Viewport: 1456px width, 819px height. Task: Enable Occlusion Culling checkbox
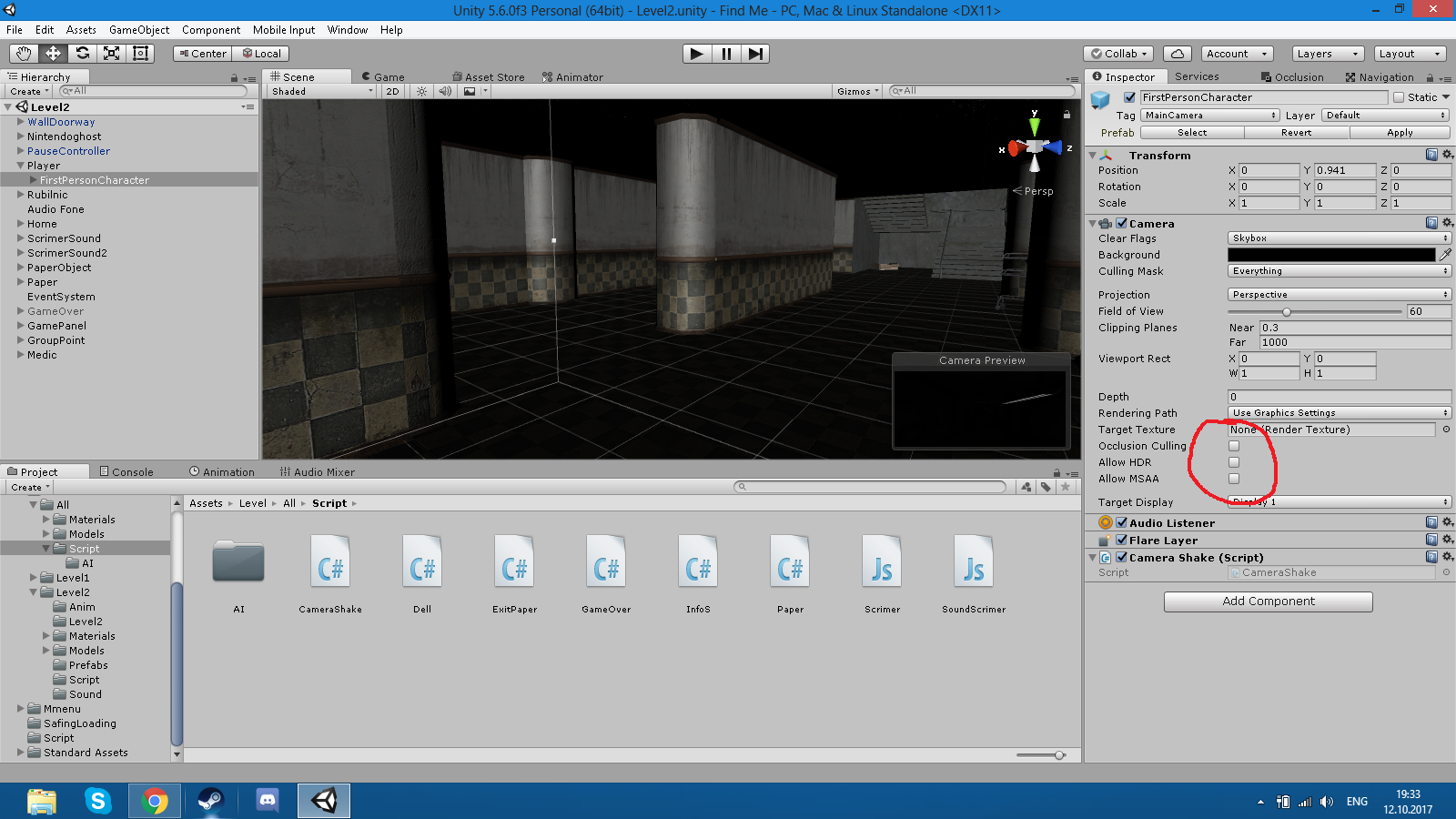[1234, 446]
